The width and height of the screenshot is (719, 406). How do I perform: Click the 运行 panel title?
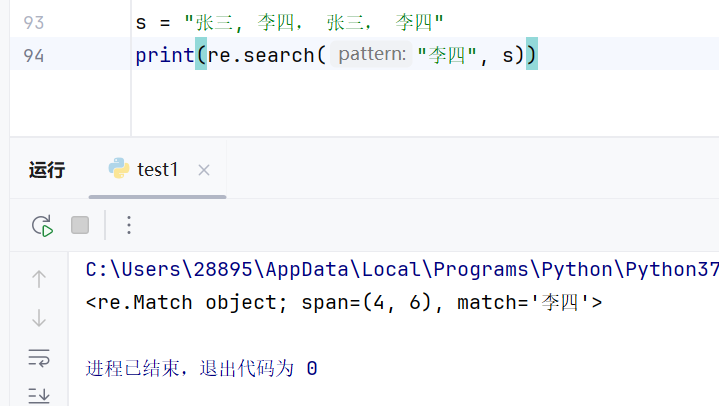[47, 170]
